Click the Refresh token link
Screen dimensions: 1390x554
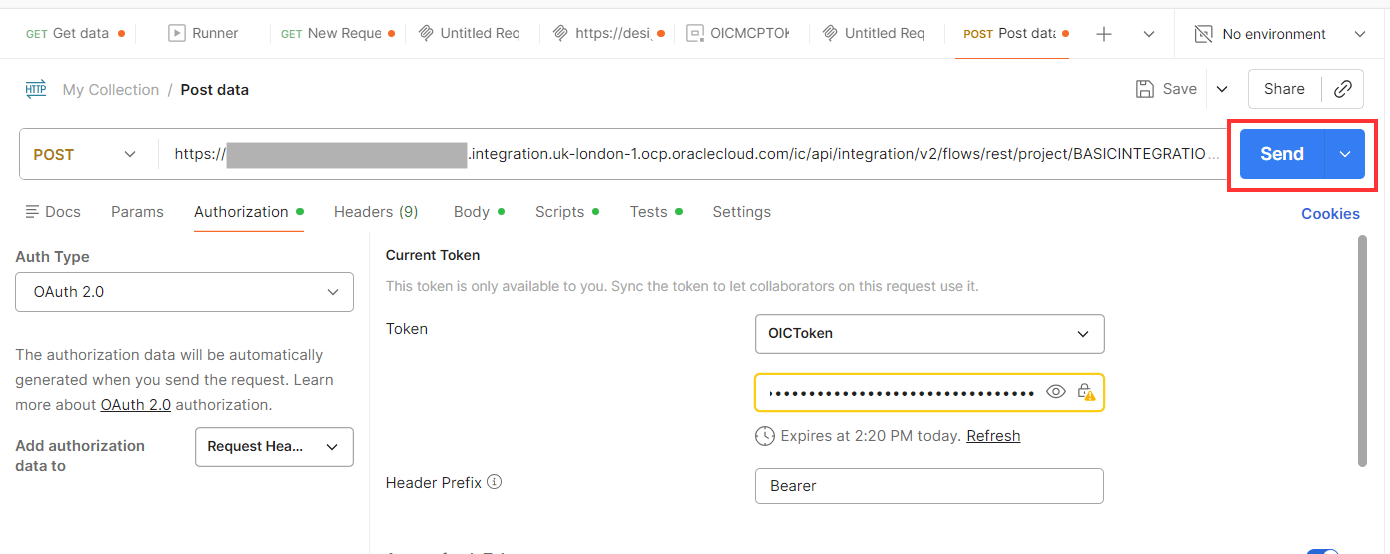993,436
